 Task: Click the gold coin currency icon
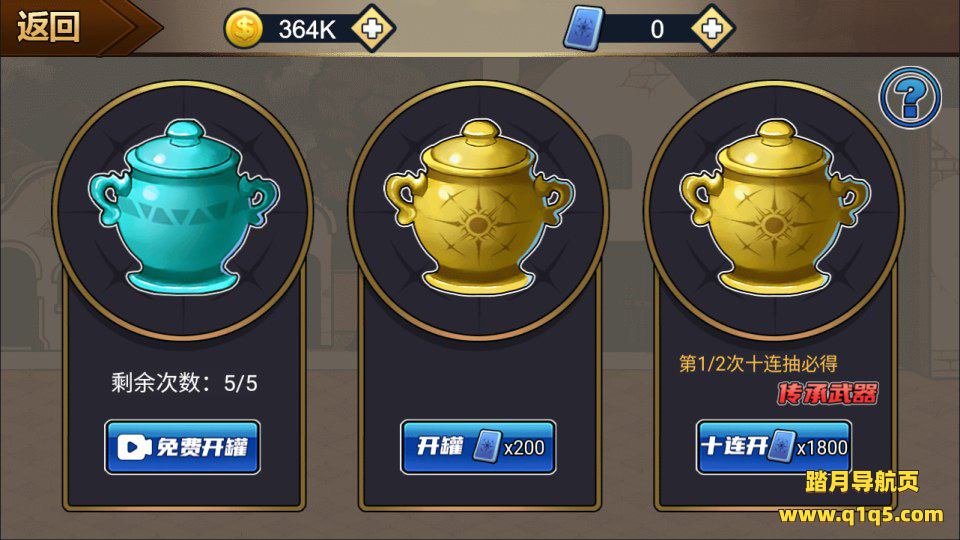(244, 29)
